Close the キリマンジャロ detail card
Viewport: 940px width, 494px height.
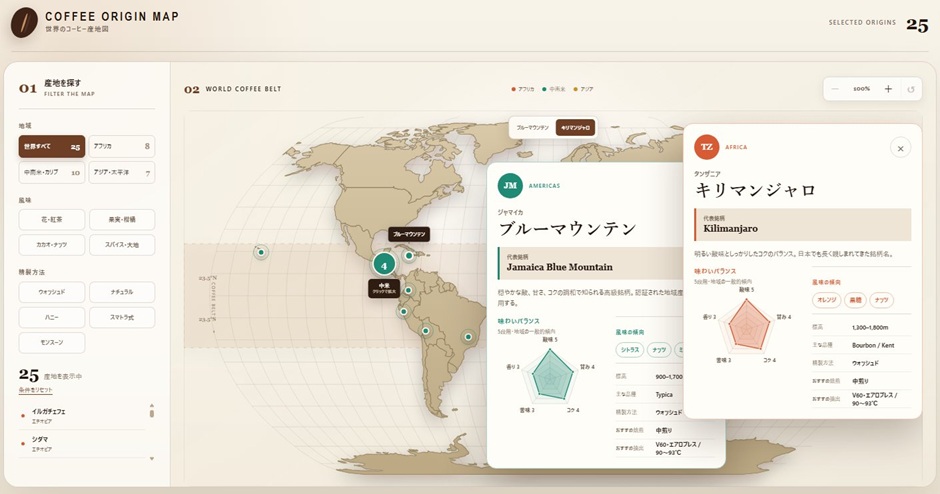900,148
